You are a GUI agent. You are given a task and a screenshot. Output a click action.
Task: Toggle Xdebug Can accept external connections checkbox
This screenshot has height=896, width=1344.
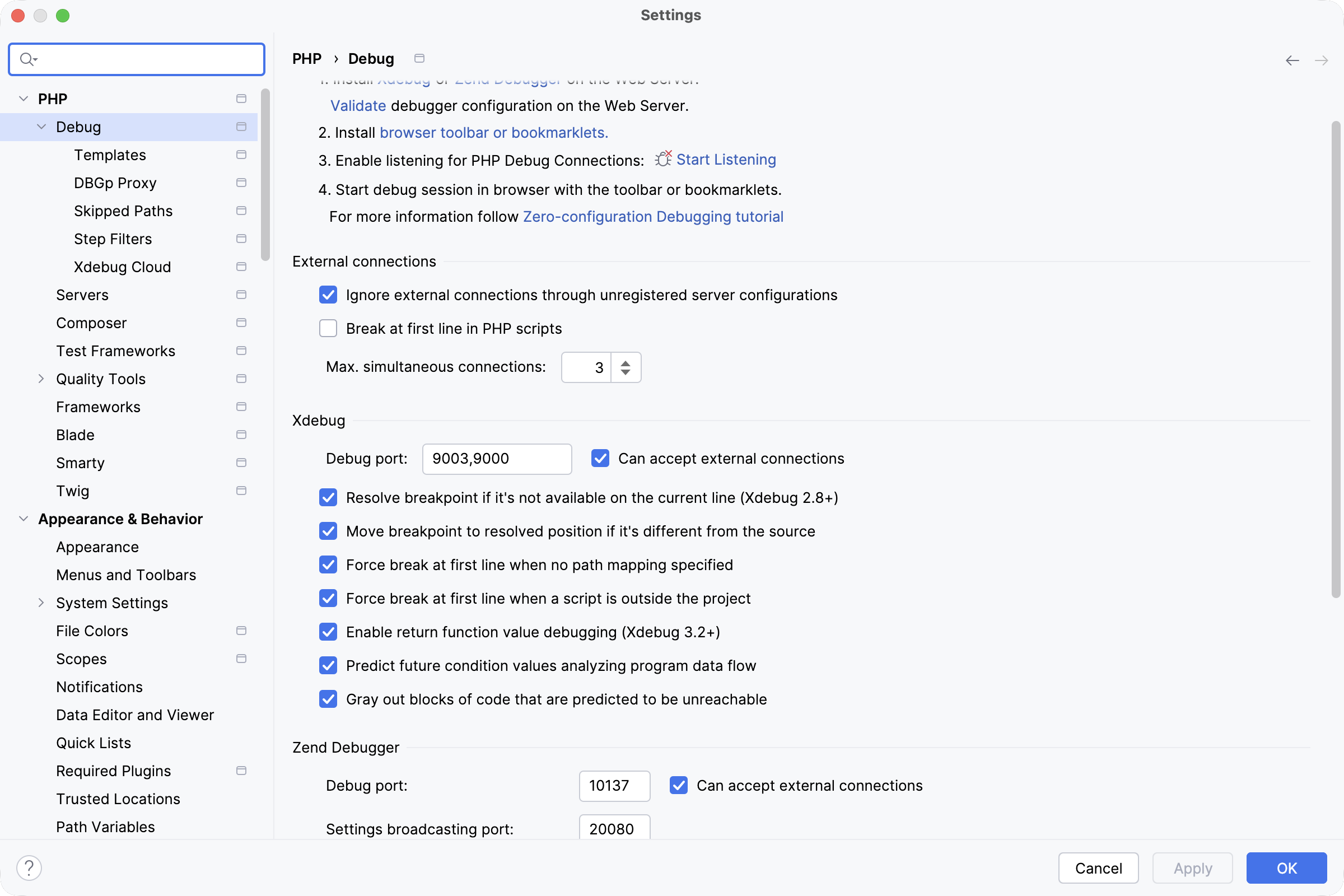(600, 458)
